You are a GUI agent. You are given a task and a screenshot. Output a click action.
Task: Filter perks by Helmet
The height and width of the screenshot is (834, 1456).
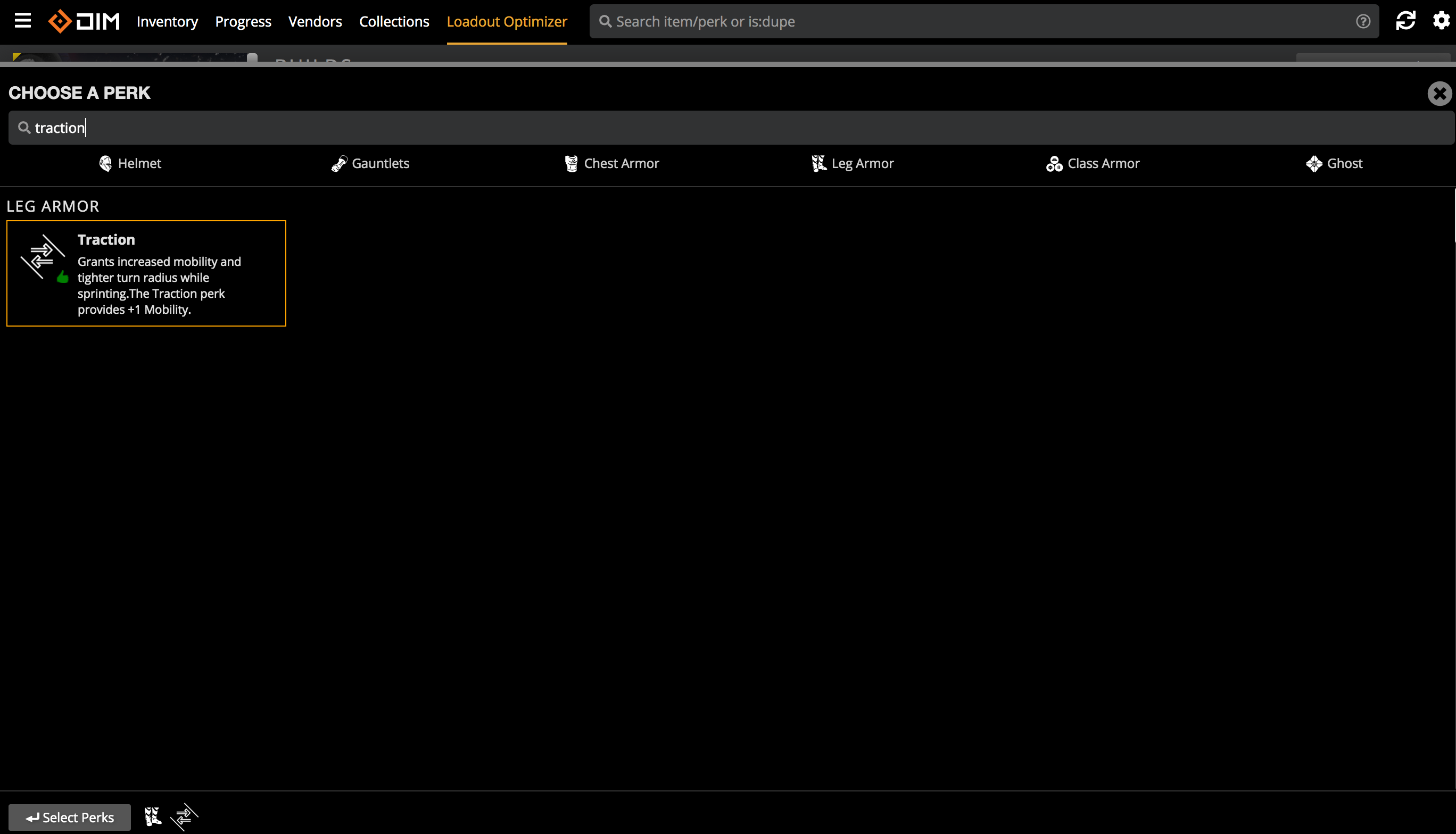point(130,163)
